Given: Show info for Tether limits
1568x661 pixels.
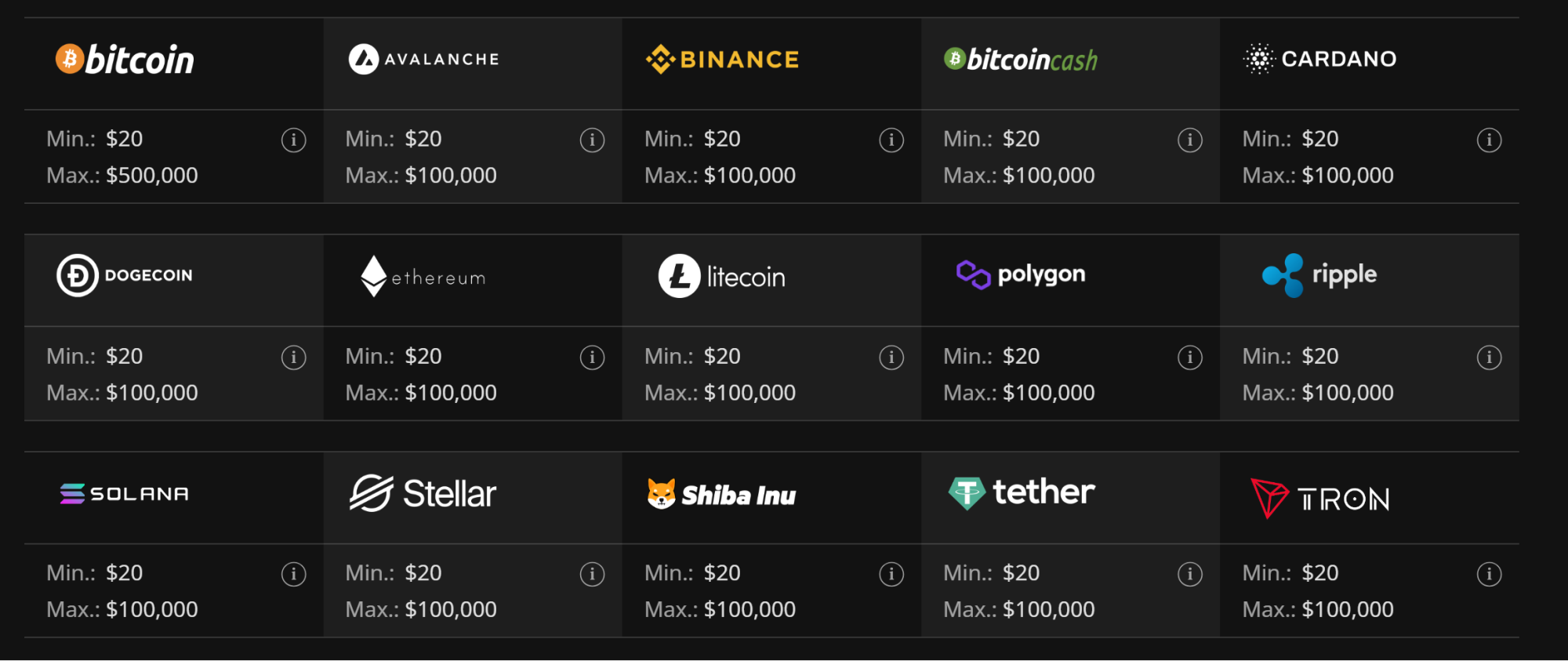Looking at the screenshot, I should coord(1189,574).
